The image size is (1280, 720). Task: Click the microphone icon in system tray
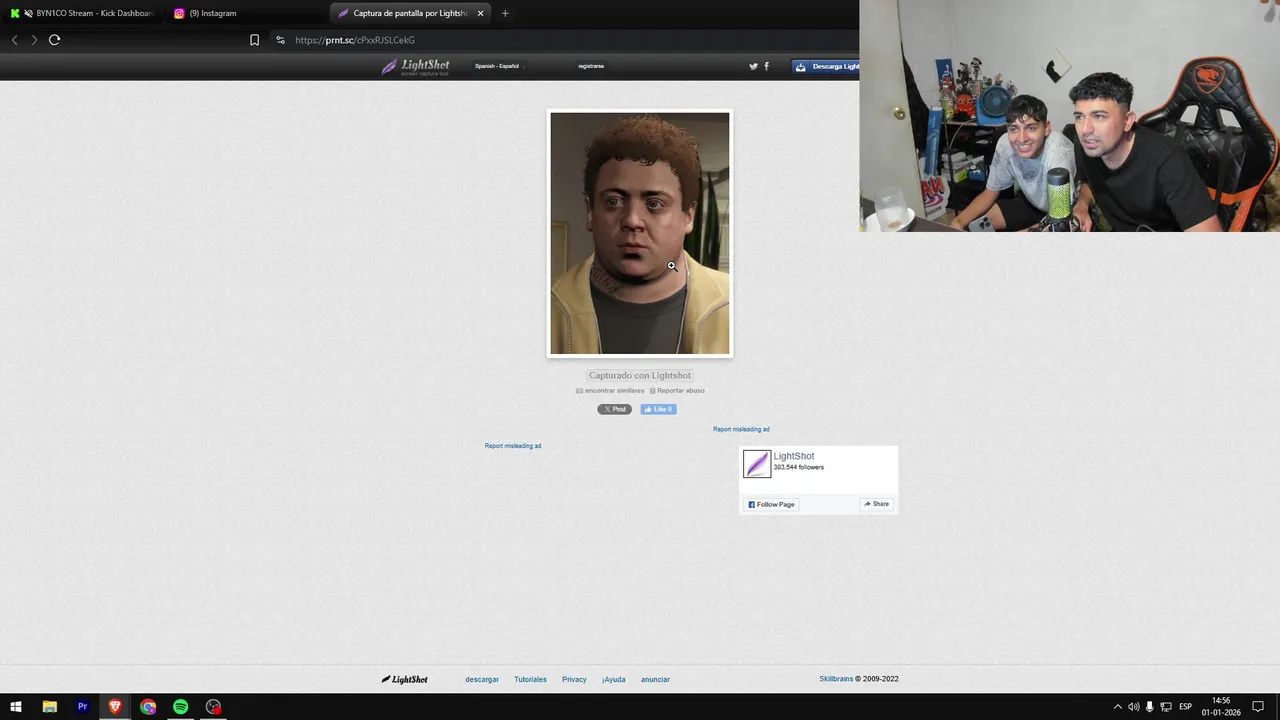point(1150,707)
